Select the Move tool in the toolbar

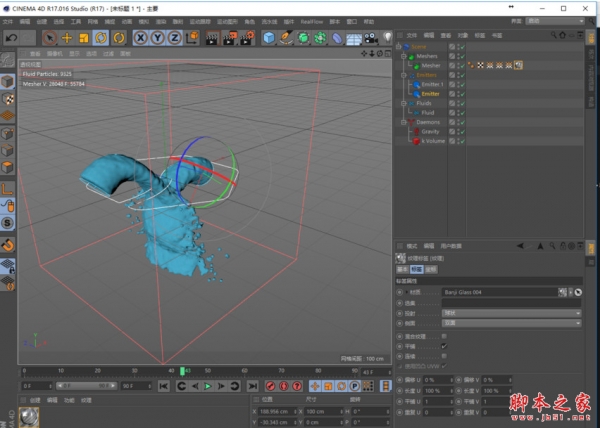(x=66, y=37)
